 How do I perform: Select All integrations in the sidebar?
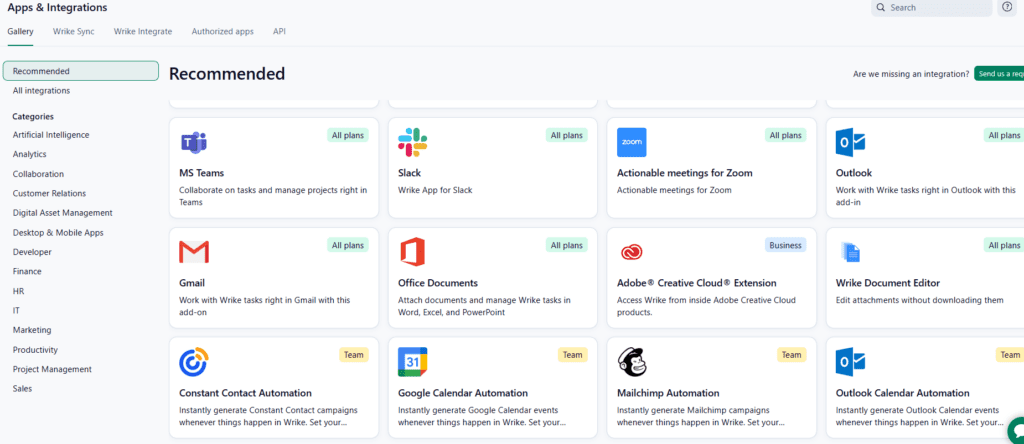point(41,91)
